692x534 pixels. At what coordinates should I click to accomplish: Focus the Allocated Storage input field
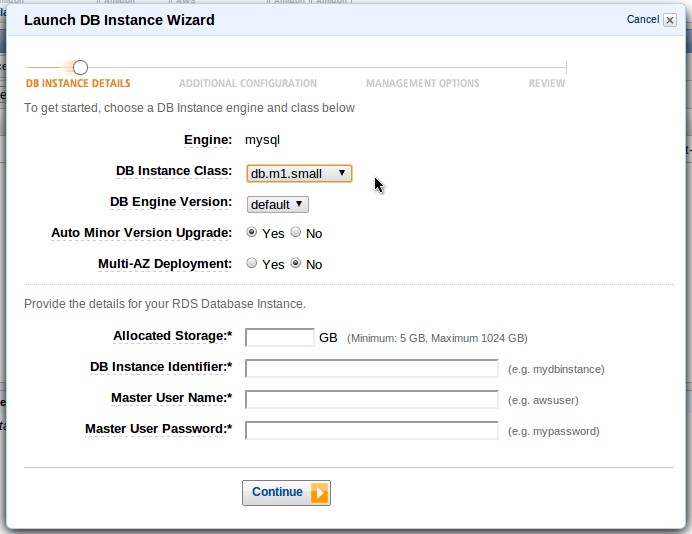(x=280, y=338)
